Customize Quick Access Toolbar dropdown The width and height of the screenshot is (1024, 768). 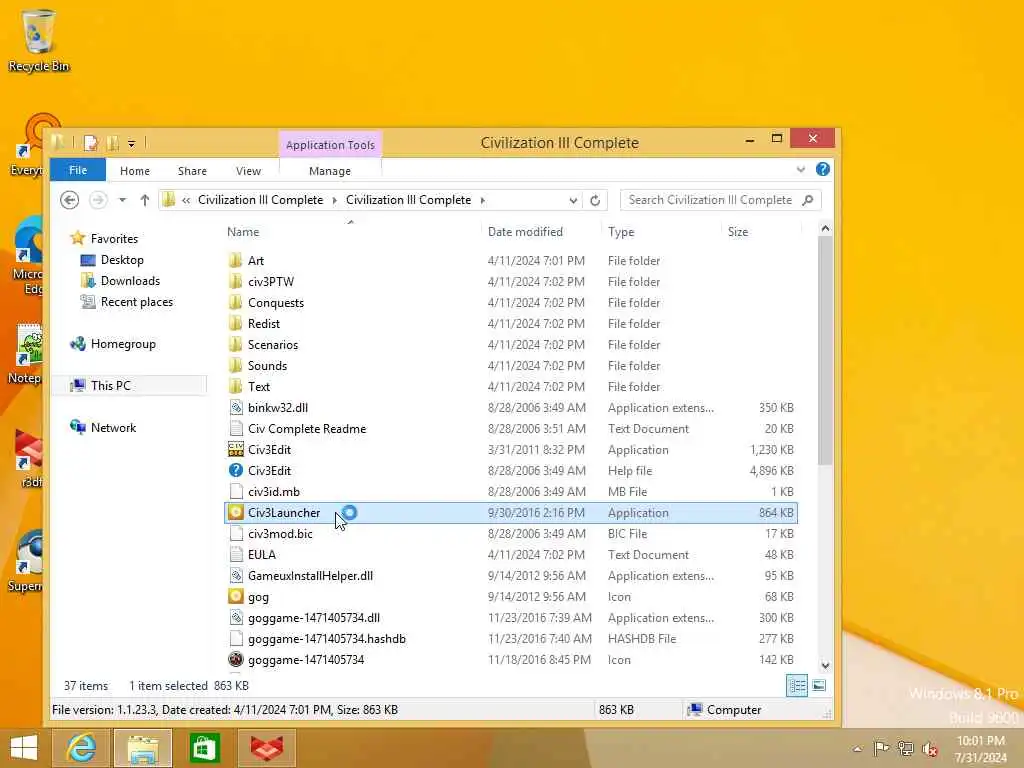pos(131,144)
